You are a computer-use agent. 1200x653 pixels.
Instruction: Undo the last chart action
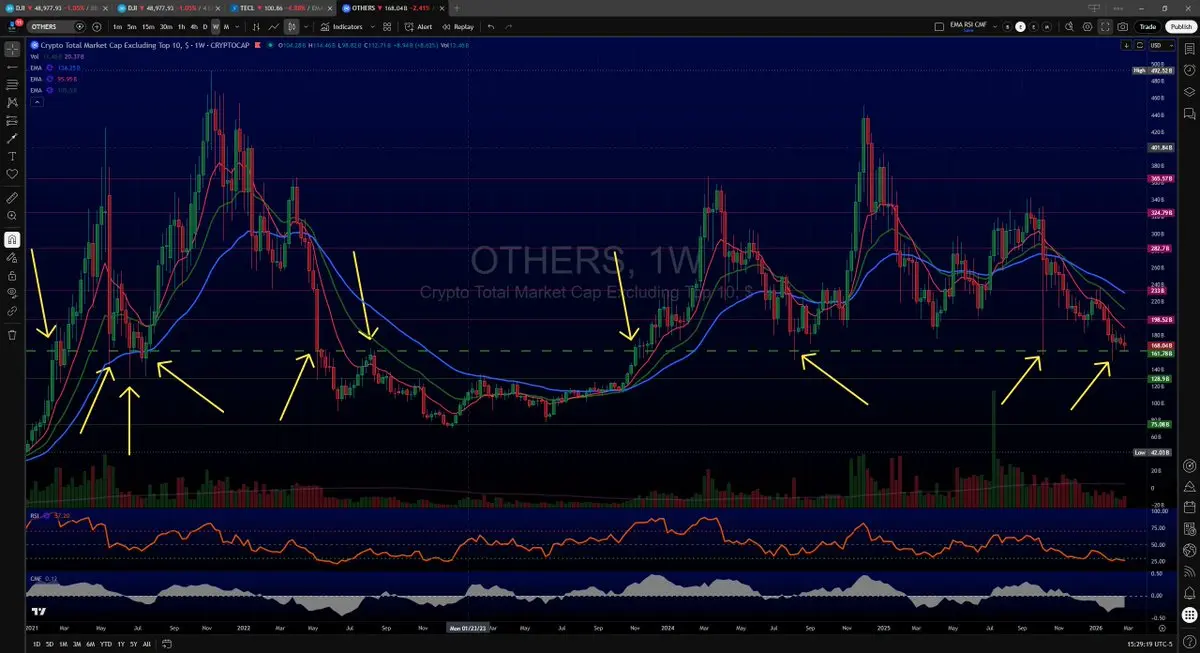(x=491, y=27)
